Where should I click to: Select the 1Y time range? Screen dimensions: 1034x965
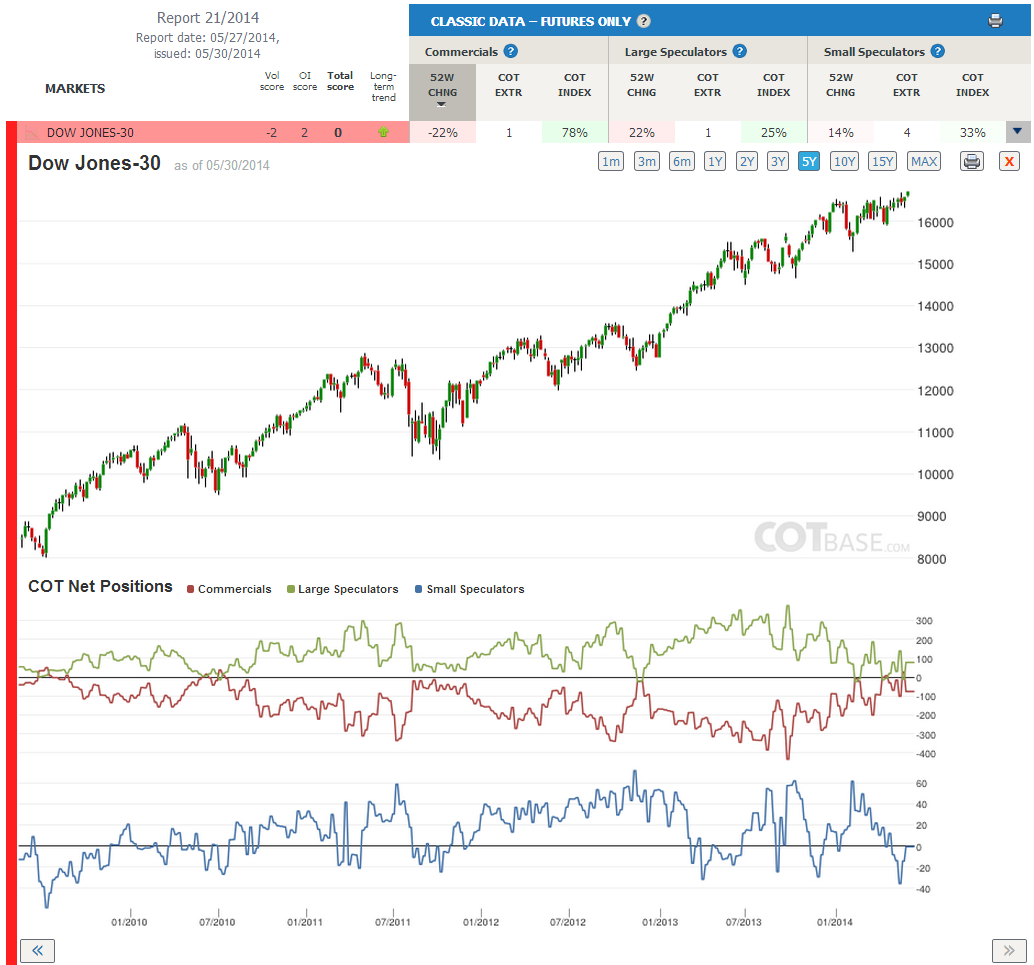715,161
